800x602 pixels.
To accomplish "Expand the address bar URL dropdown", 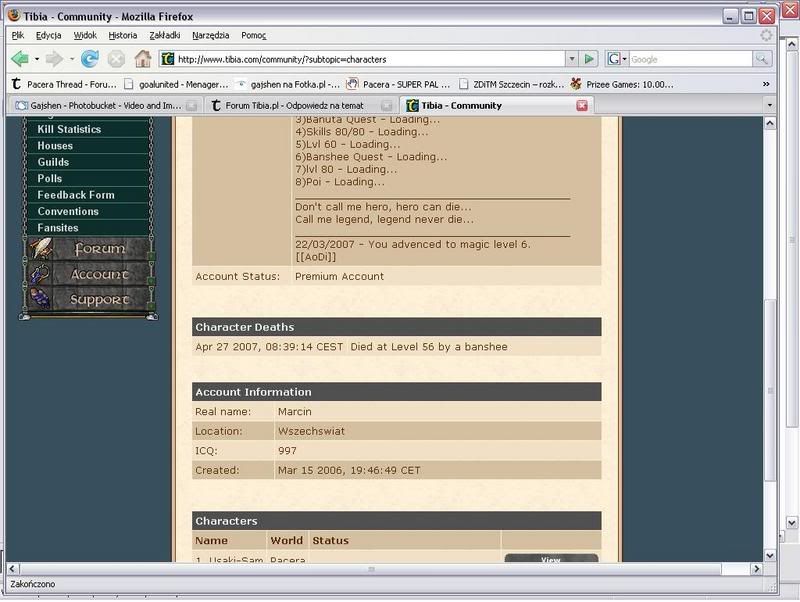I will (572, 59).
